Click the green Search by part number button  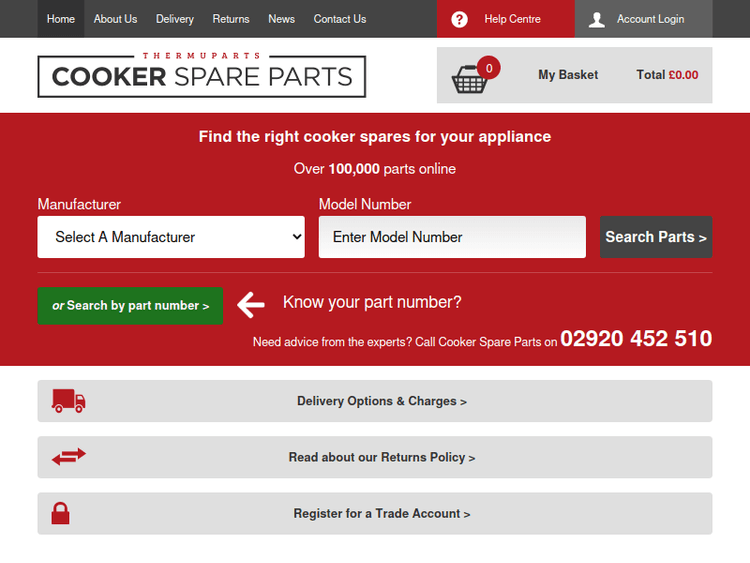pyautogui.click(x=130, y=306)
